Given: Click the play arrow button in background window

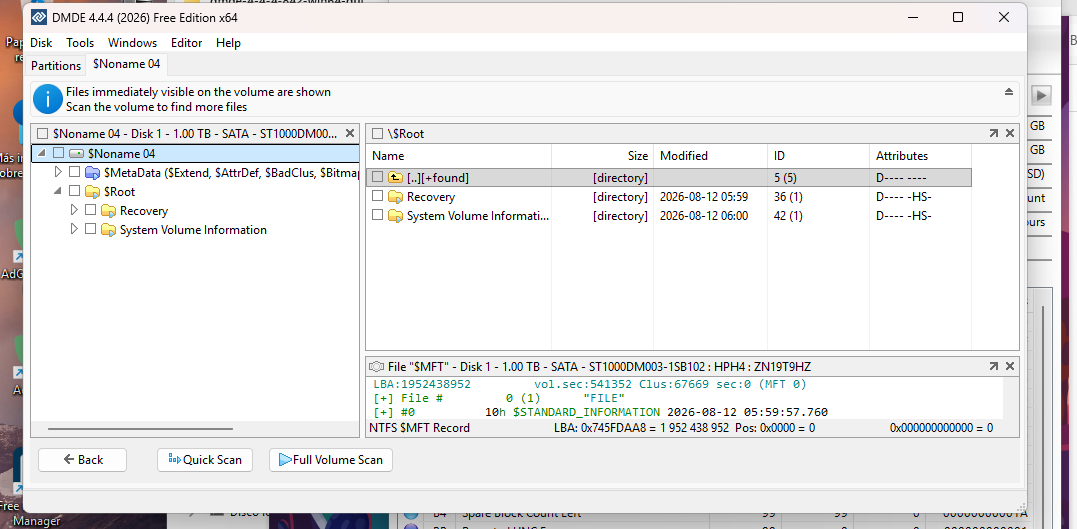Looking at the screenshot, I should 1042,95.
